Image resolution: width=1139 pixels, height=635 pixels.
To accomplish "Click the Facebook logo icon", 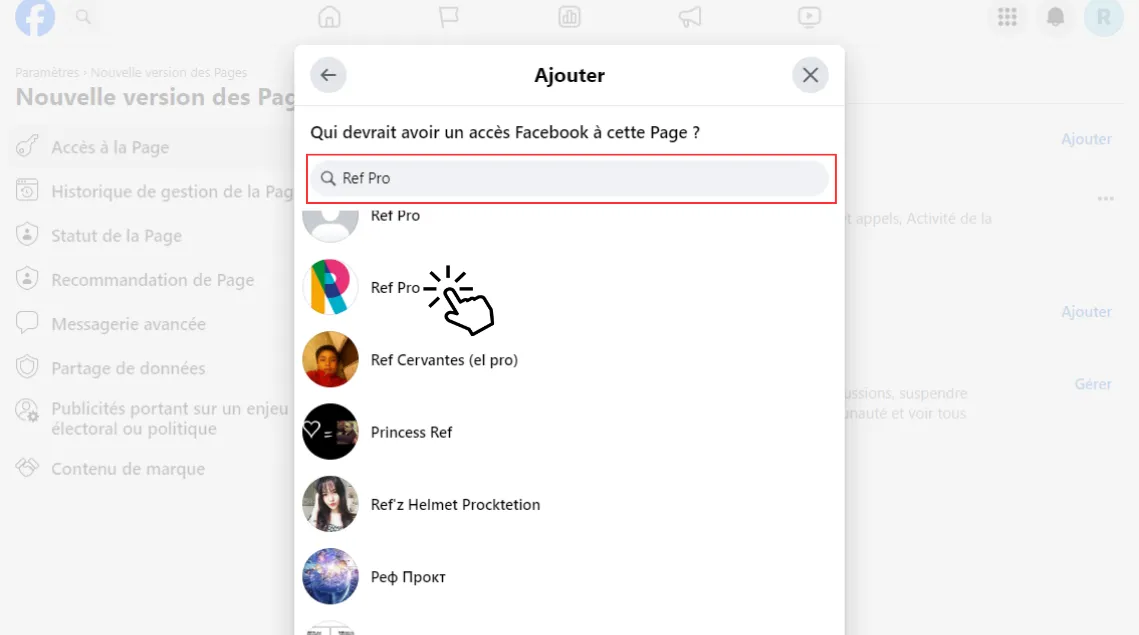I will [35, 17].
